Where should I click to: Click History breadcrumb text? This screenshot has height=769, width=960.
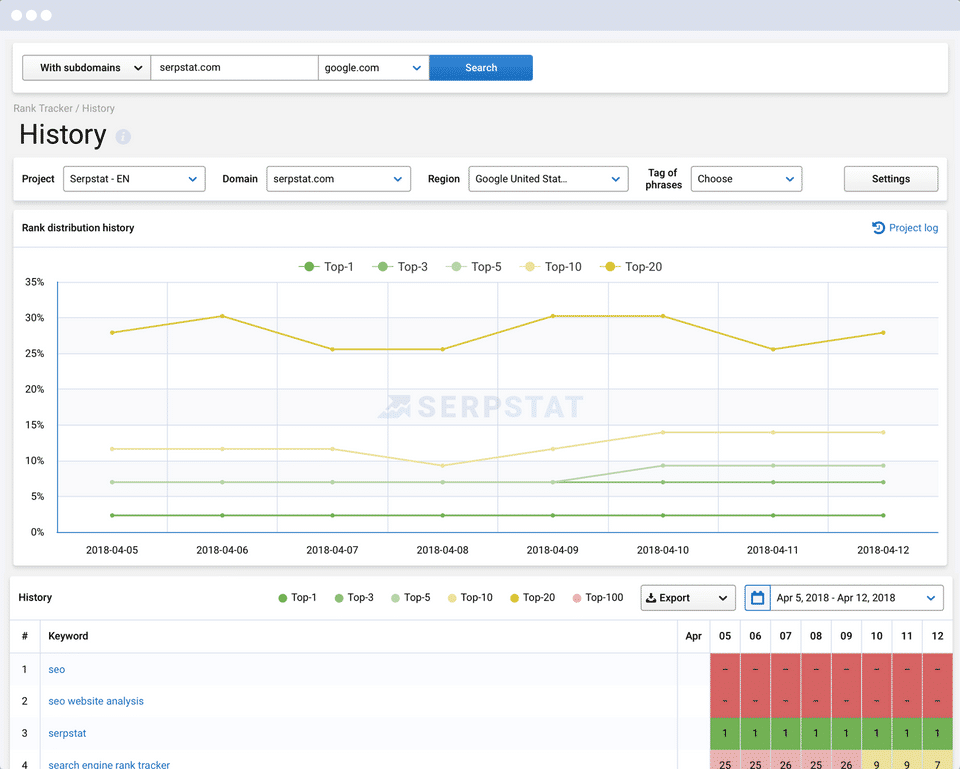coord(98,108)
